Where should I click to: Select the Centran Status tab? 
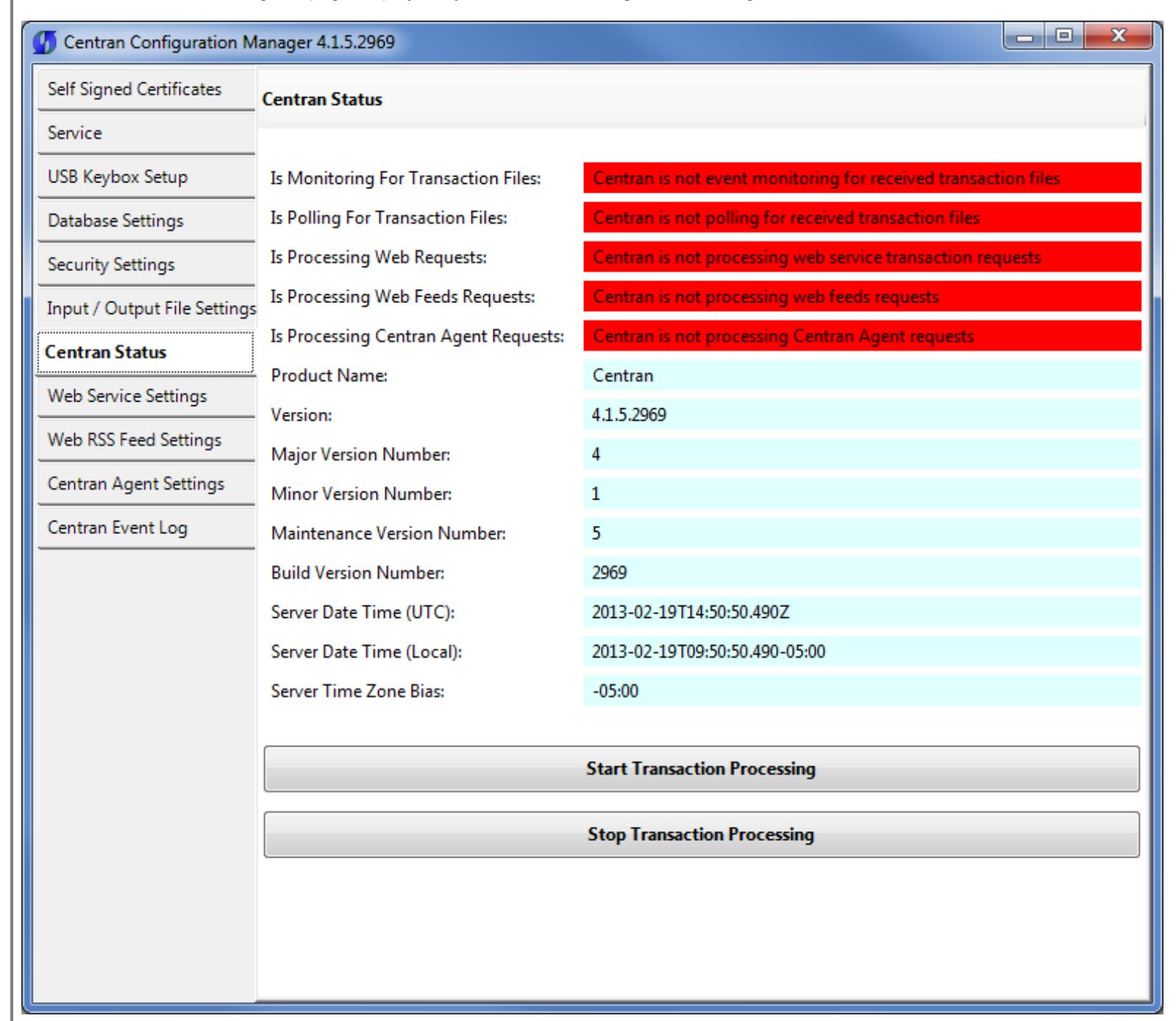pos(145,352)
